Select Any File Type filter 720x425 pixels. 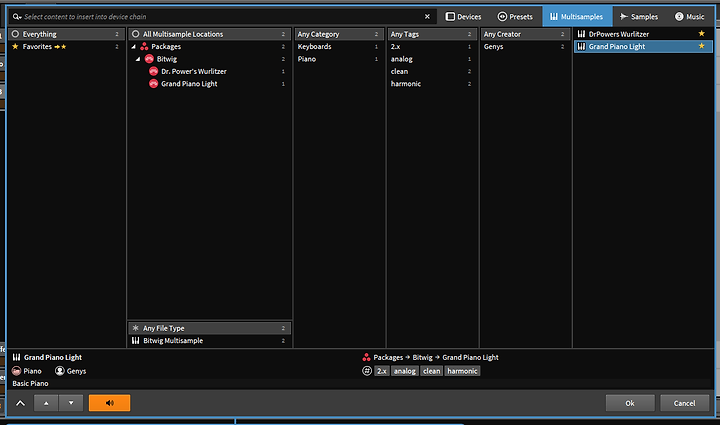tap(209, 328)
